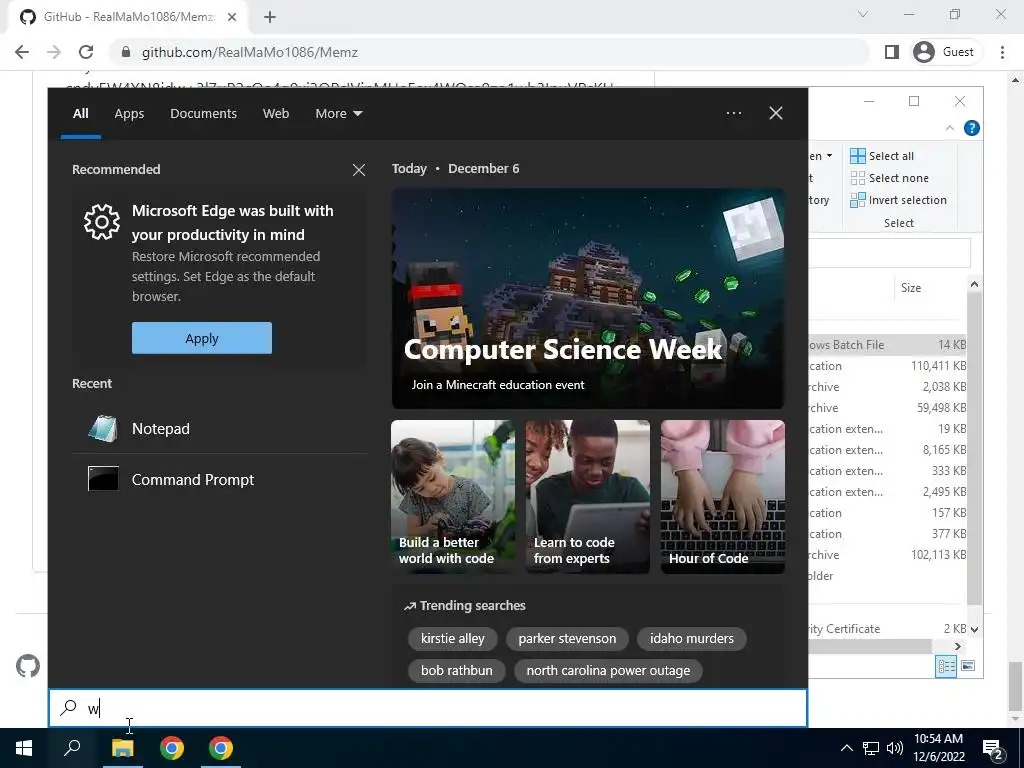Click Explorer vertical scrollbar down arrow
Image resolution: width=1024 pixels, height=768 pixels.
tap(974, 630)
